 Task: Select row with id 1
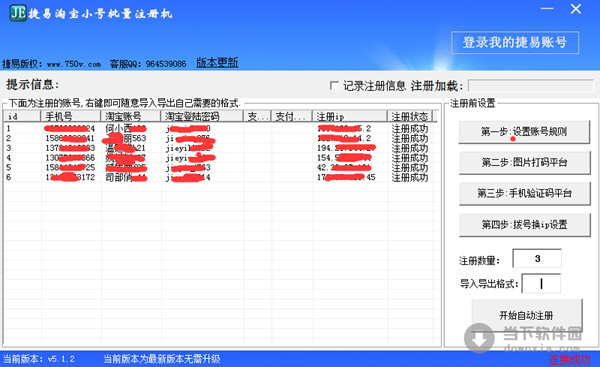pyautogui.click(x=220, y=128)
